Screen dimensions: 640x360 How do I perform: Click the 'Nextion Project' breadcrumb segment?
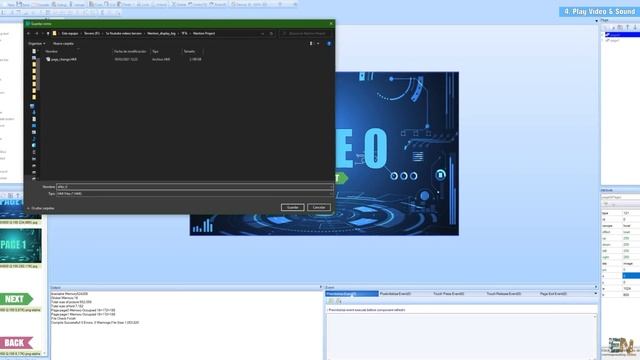tap(204, 33)
